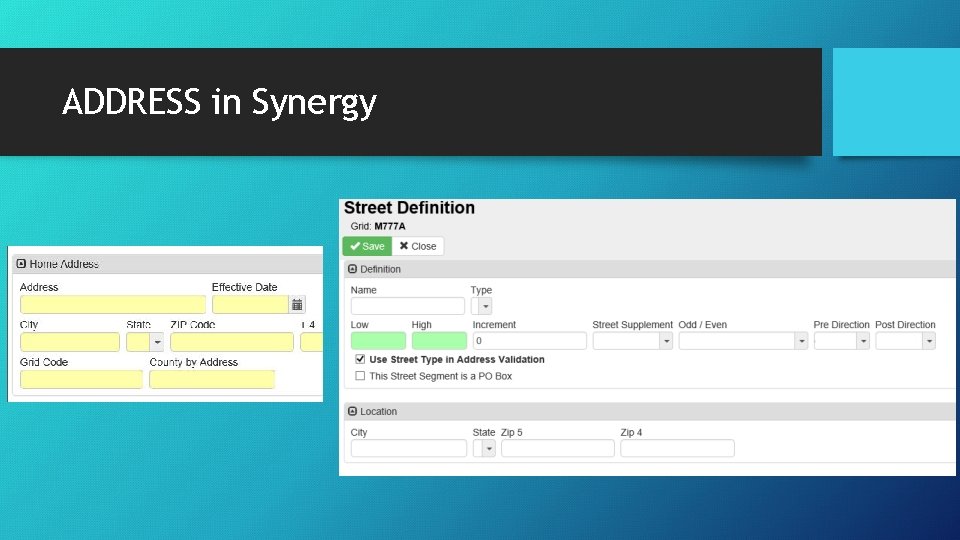Click the Save button in Street Definition
The image size is (960, 540).
click(x=367, y=246)
